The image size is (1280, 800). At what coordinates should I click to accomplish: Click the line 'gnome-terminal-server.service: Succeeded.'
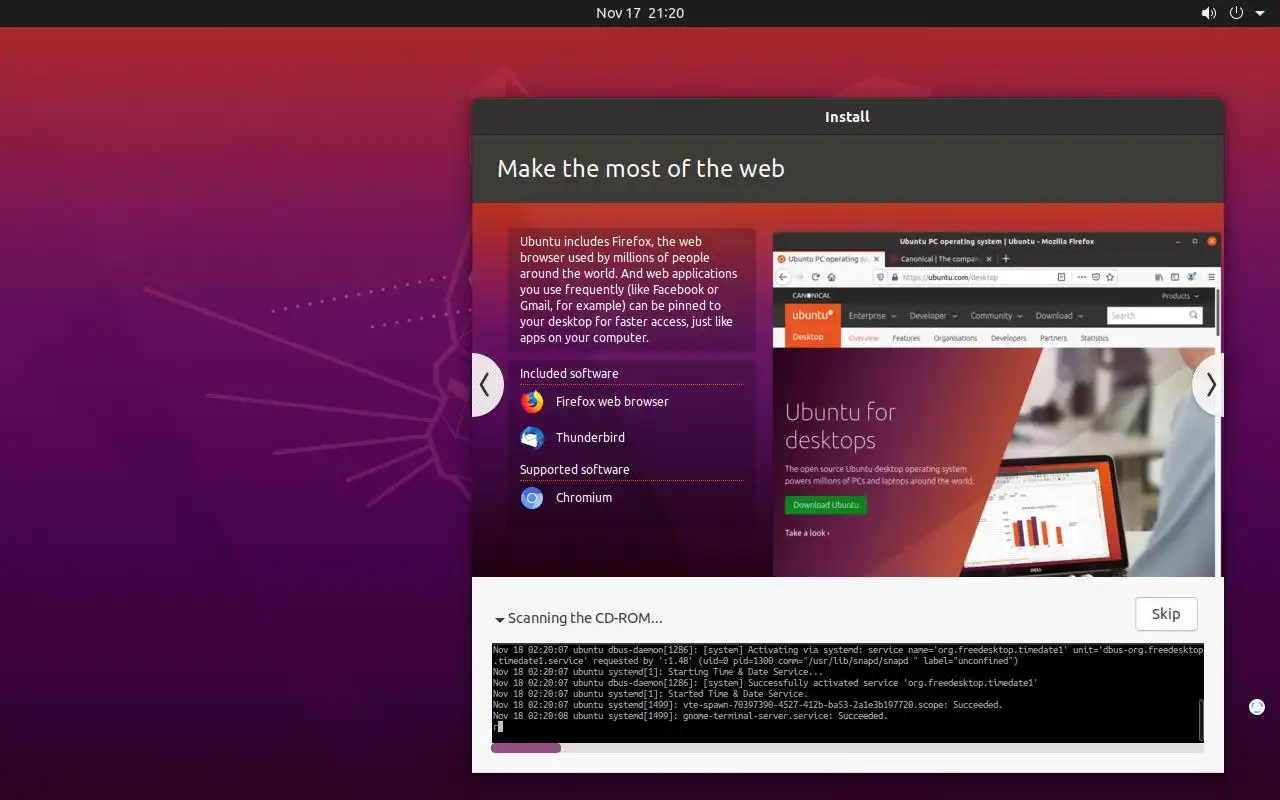pyautogui.click(x=785, y=716)
